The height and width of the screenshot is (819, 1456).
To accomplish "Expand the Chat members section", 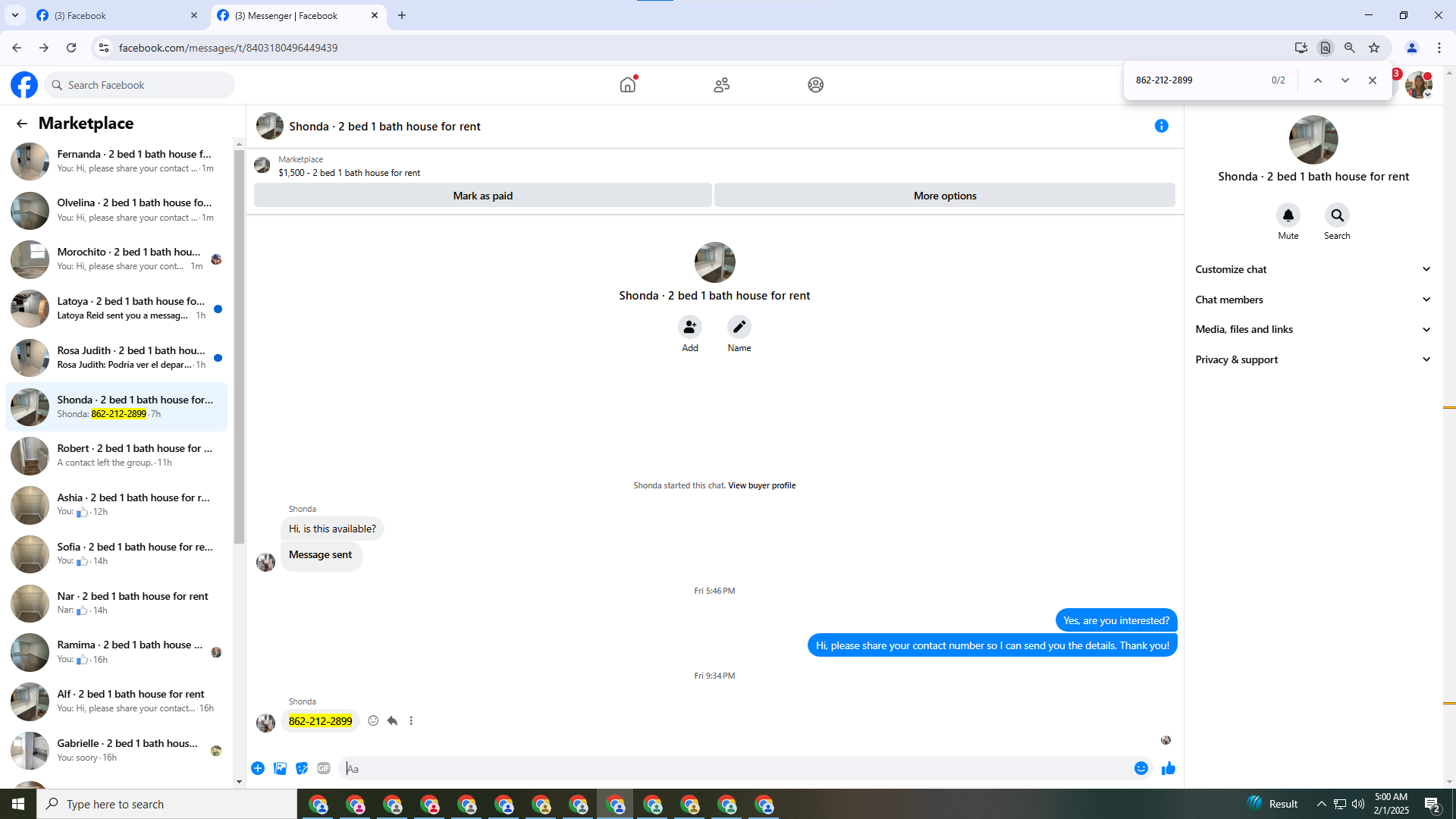I will point(1313,300).
